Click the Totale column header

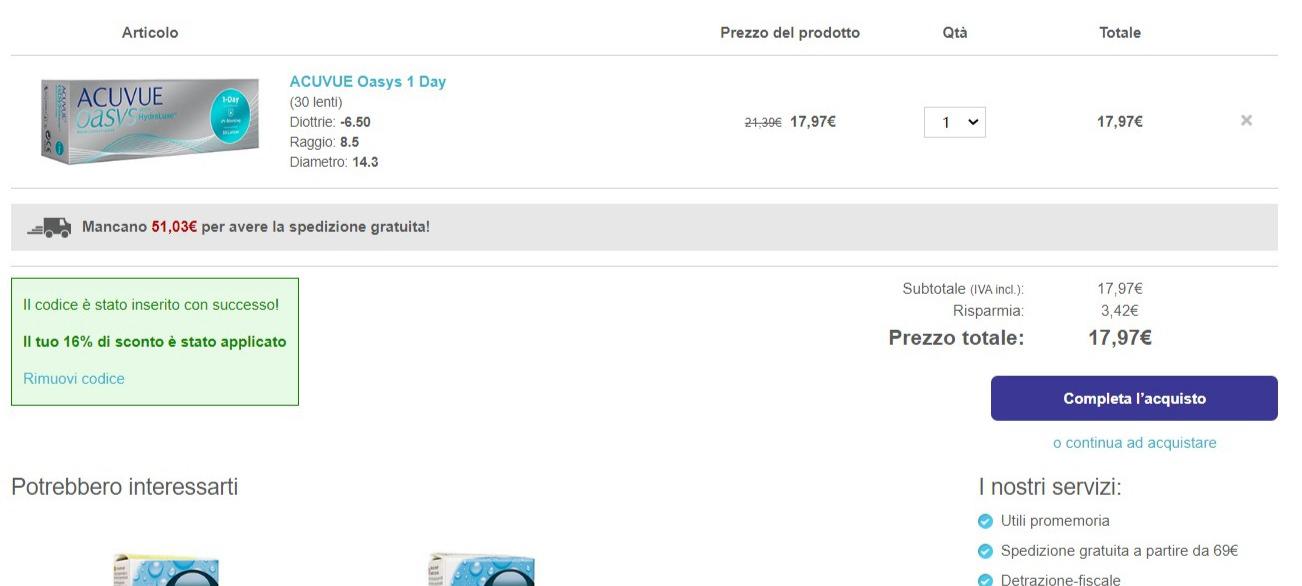pyautogui.click(x=1120, y=33)
